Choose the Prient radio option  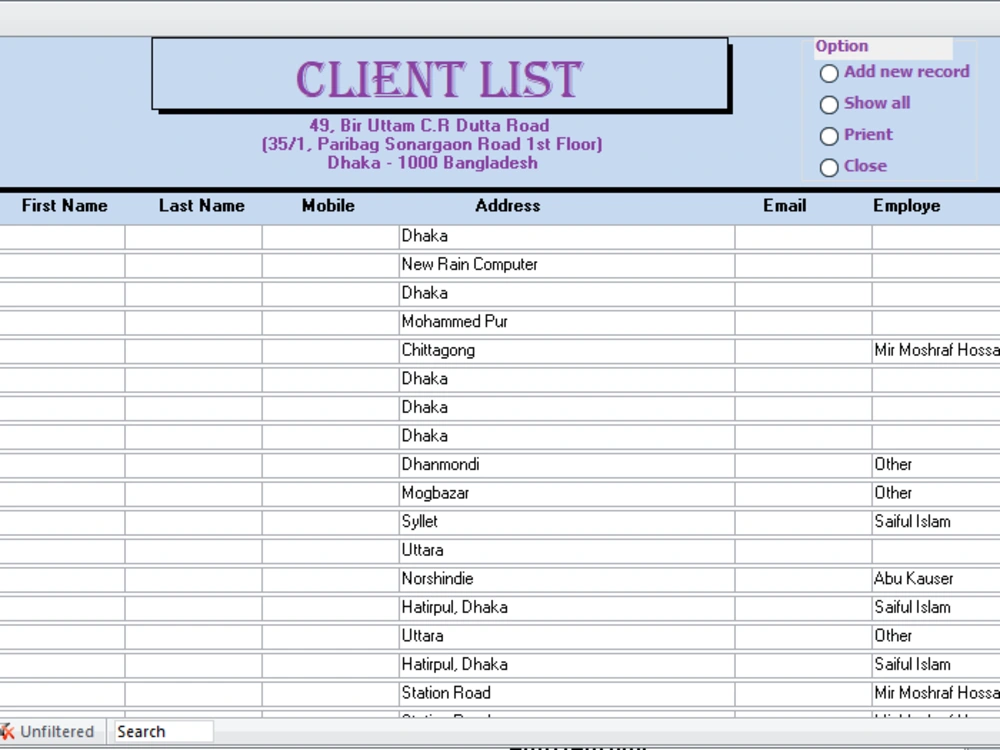(x=829, y=136)
